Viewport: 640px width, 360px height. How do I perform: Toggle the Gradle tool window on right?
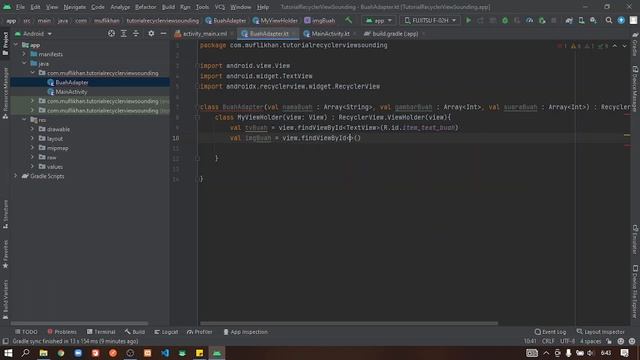tap(635, 44)
